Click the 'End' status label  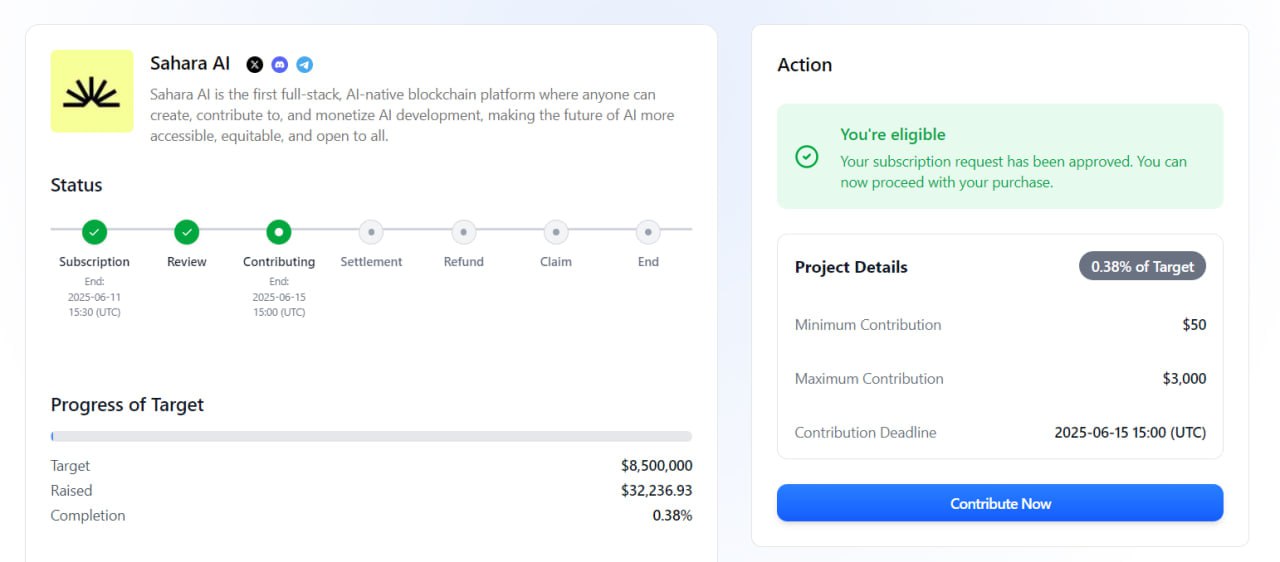pyautogui.click(x=648, y=262)
